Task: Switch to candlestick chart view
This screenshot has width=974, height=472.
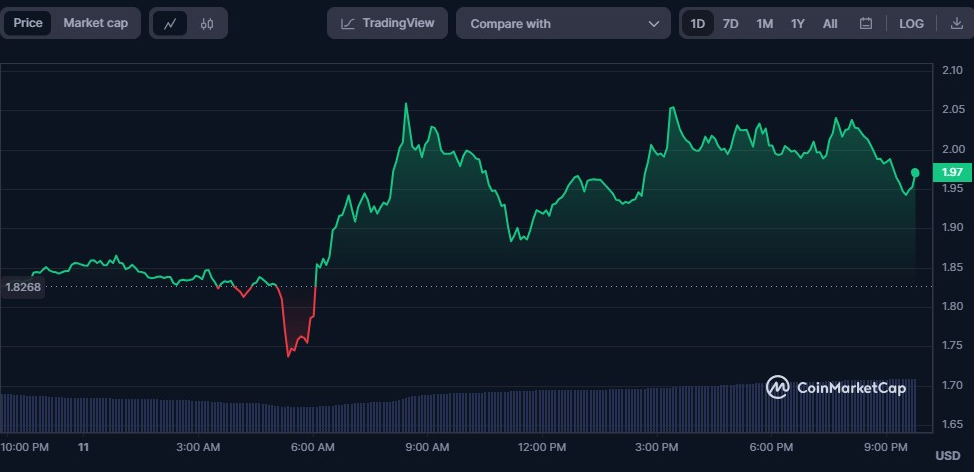Action: (x=207, y=23)
